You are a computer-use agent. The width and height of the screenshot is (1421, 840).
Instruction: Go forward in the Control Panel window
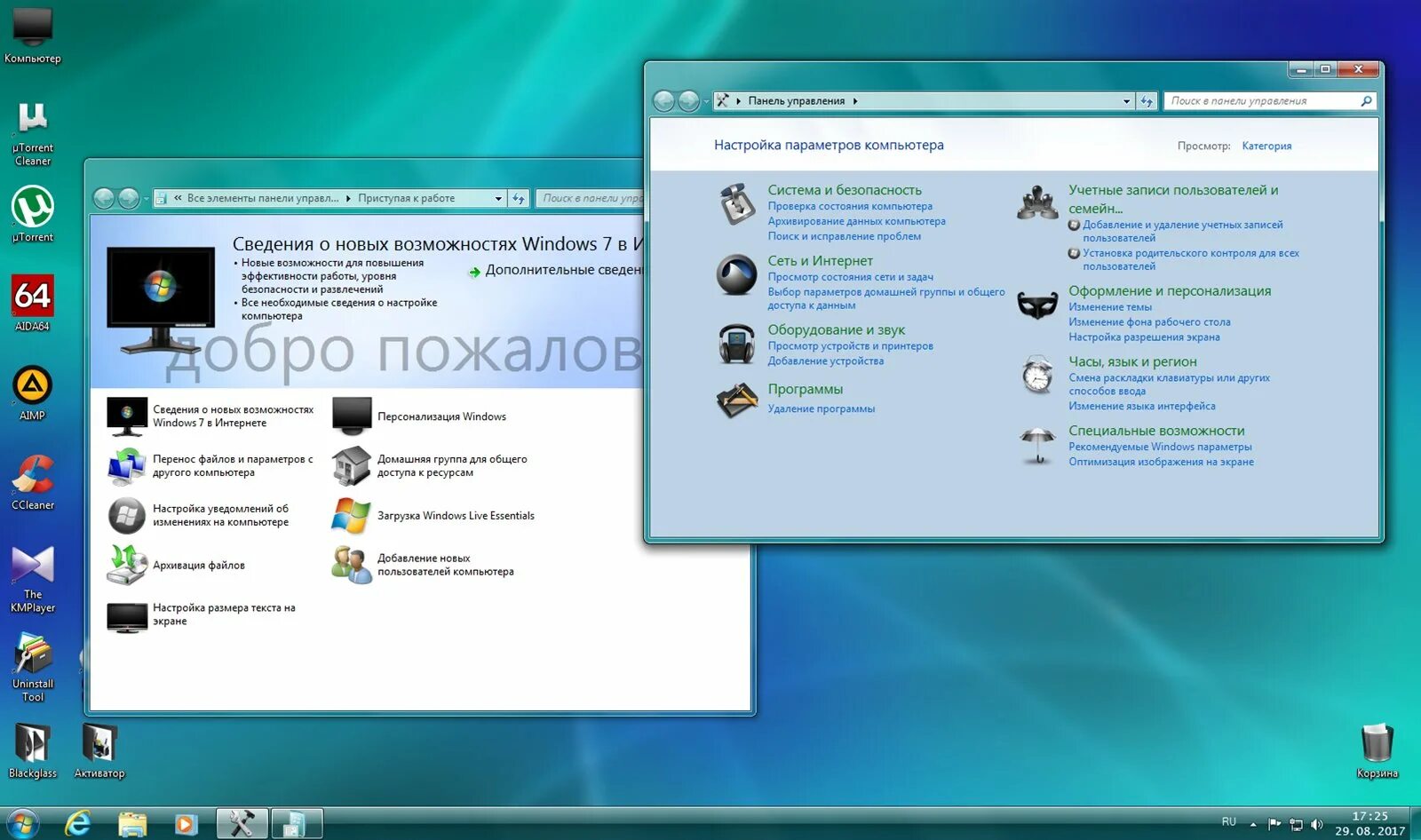tap(688, 101)
